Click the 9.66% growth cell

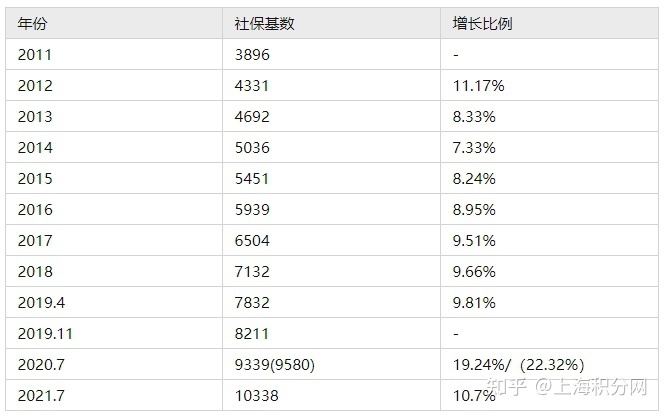(x=550, y=271)
